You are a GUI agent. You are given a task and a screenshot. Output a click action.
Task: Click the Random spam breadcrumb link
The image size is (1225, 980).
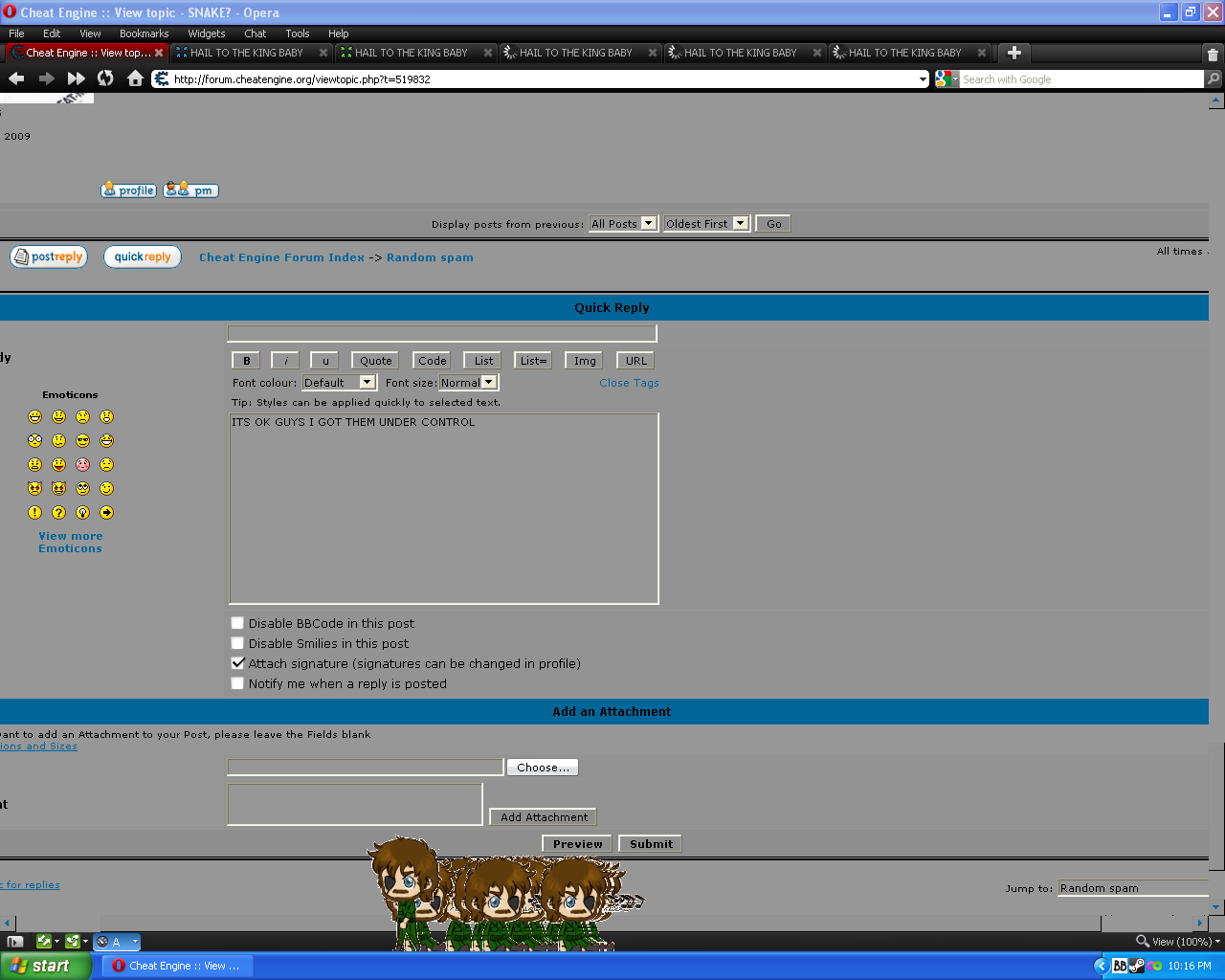pos(430,257)
